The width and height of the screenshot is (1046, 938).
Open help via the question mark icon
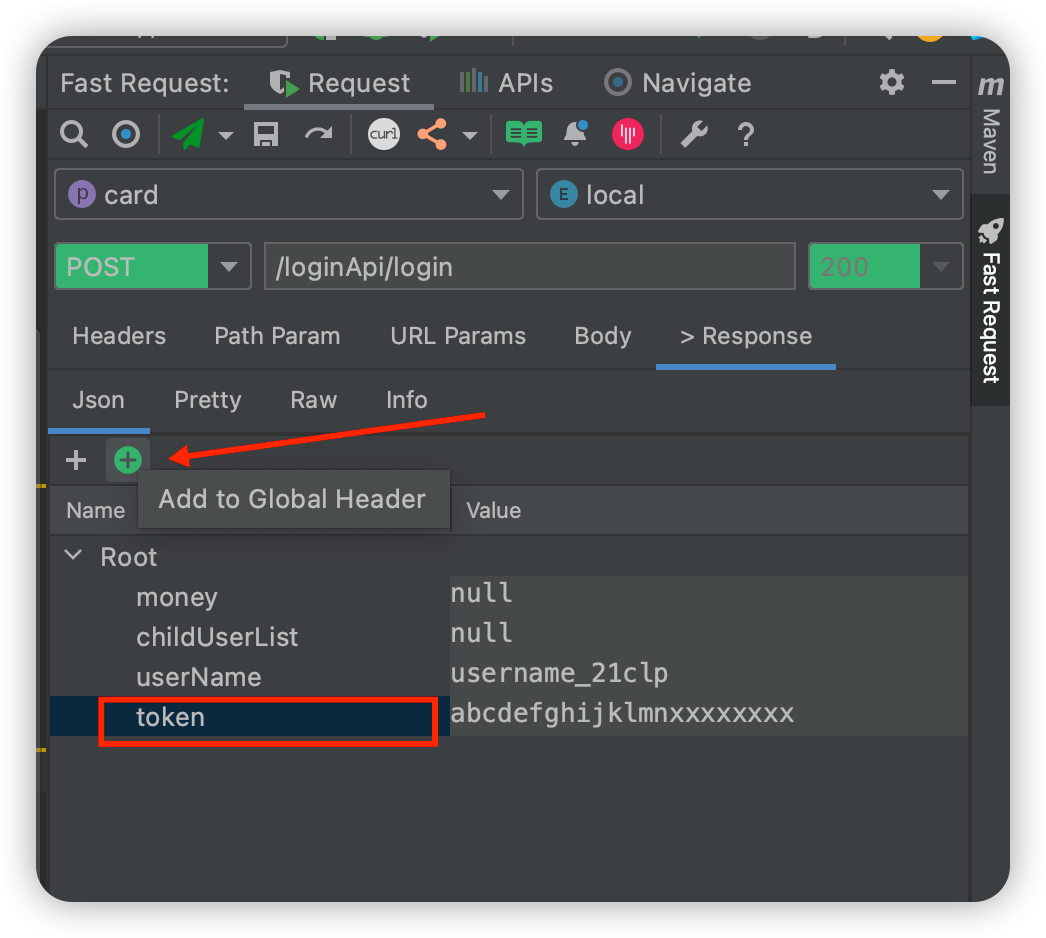tap(745, 133)
